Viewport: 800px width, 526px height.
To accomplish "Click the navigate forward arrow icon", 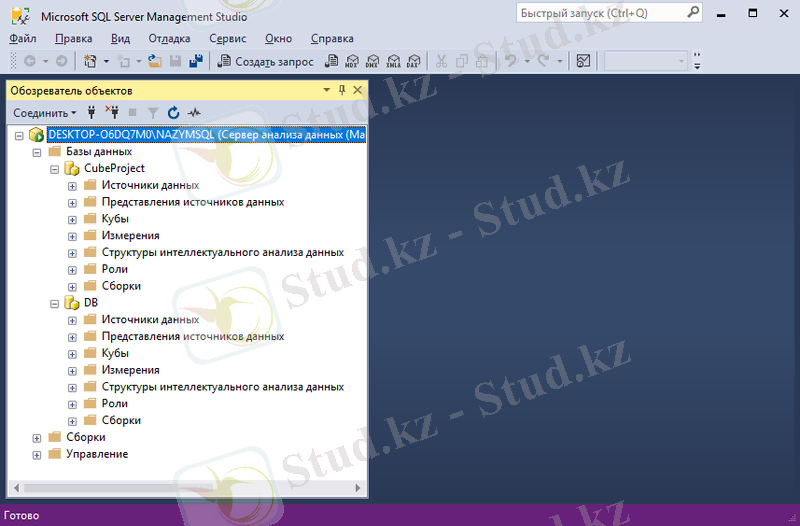I will pyautogui.click(x=61, y=61).
